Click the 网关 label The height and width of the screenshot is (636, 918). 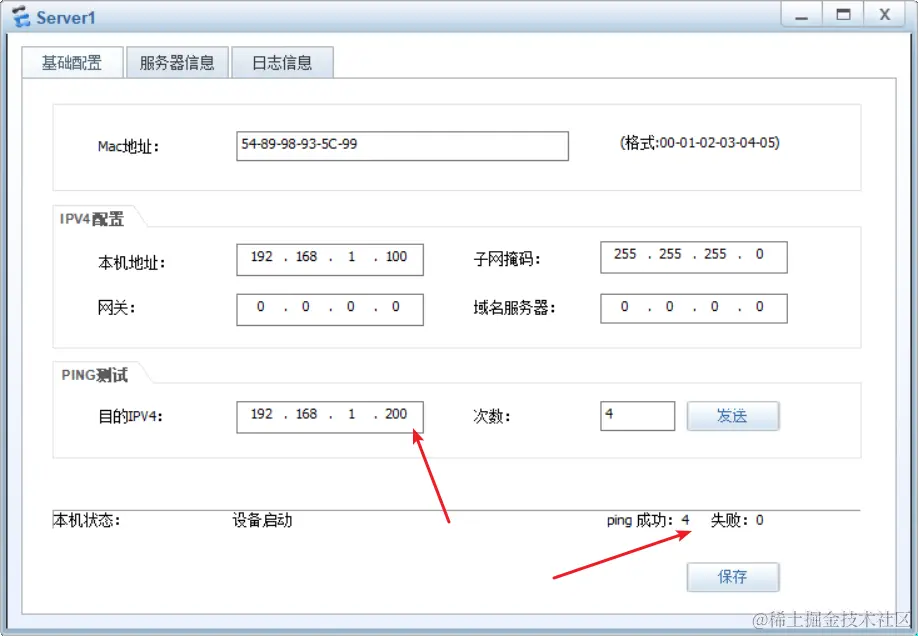pos(117,307)
